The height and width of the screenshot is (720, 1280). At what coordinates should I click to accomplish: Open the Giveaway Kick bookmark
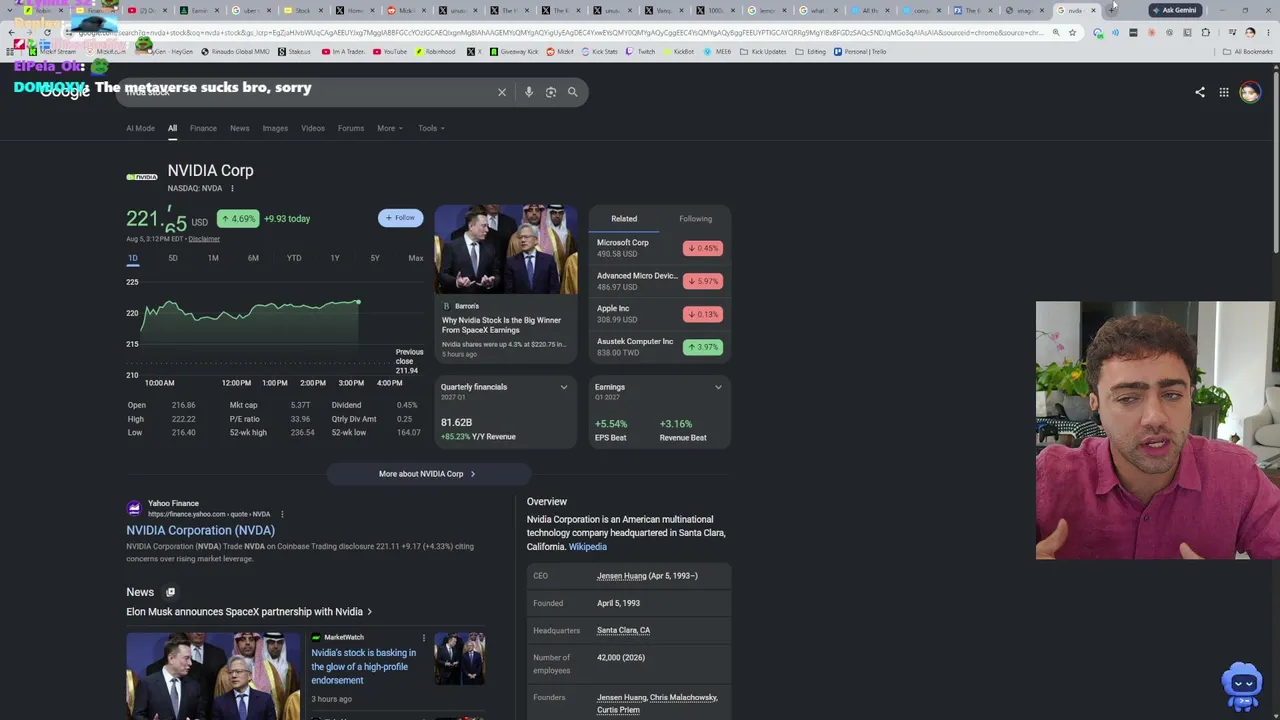[513, 52]
